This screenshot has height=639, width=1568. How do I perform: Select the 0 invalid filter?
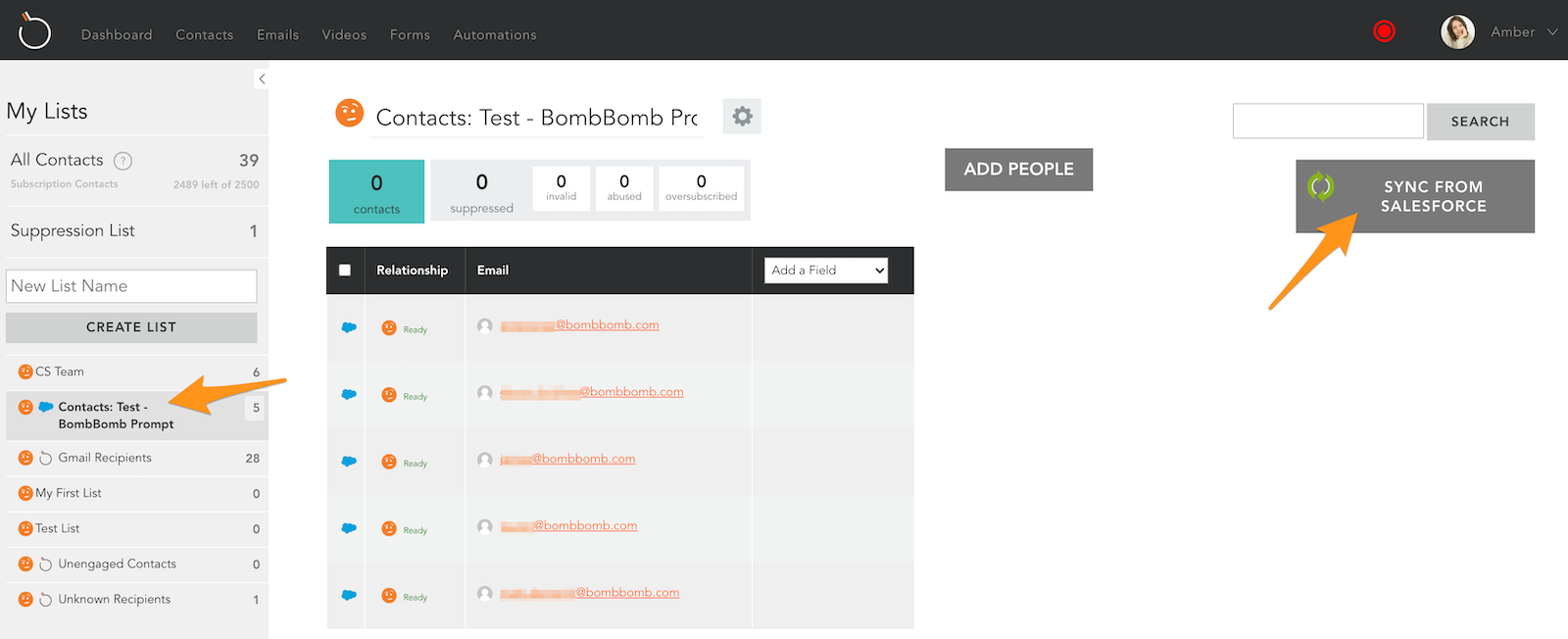tap(562, 188)
